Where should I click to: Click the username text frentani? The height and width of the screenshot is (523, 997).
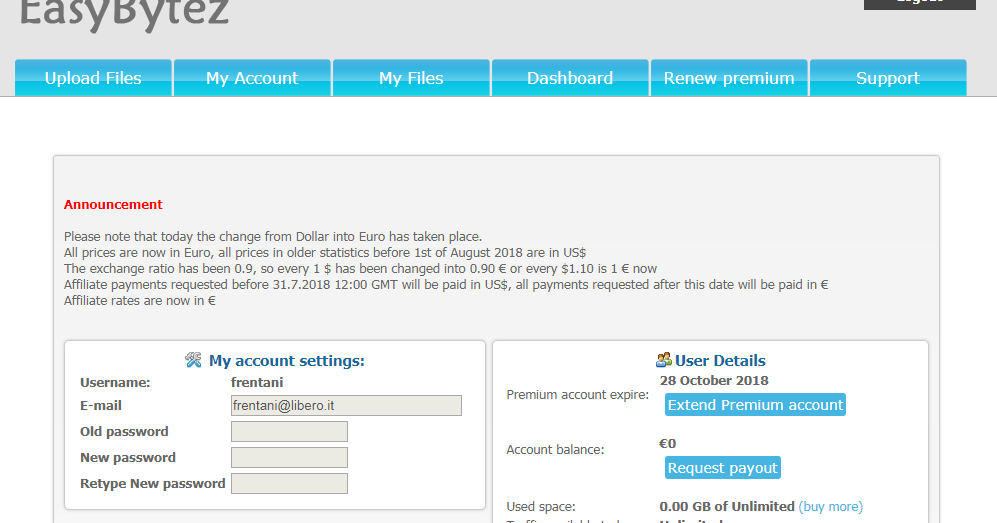[257, 383]
